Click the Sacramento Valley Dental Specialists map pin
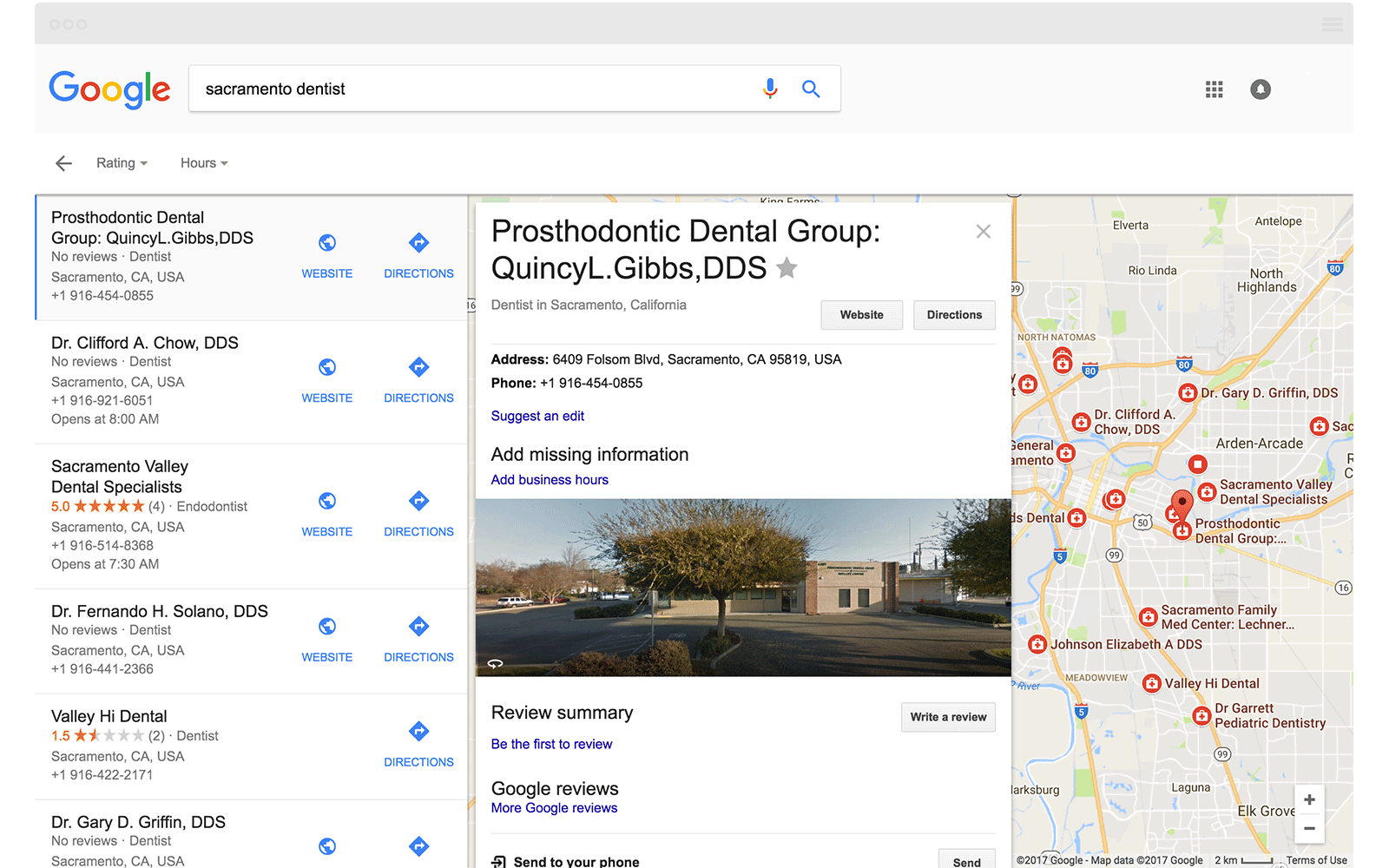This screenshot has height=868, width=1389. (1207, 492)
